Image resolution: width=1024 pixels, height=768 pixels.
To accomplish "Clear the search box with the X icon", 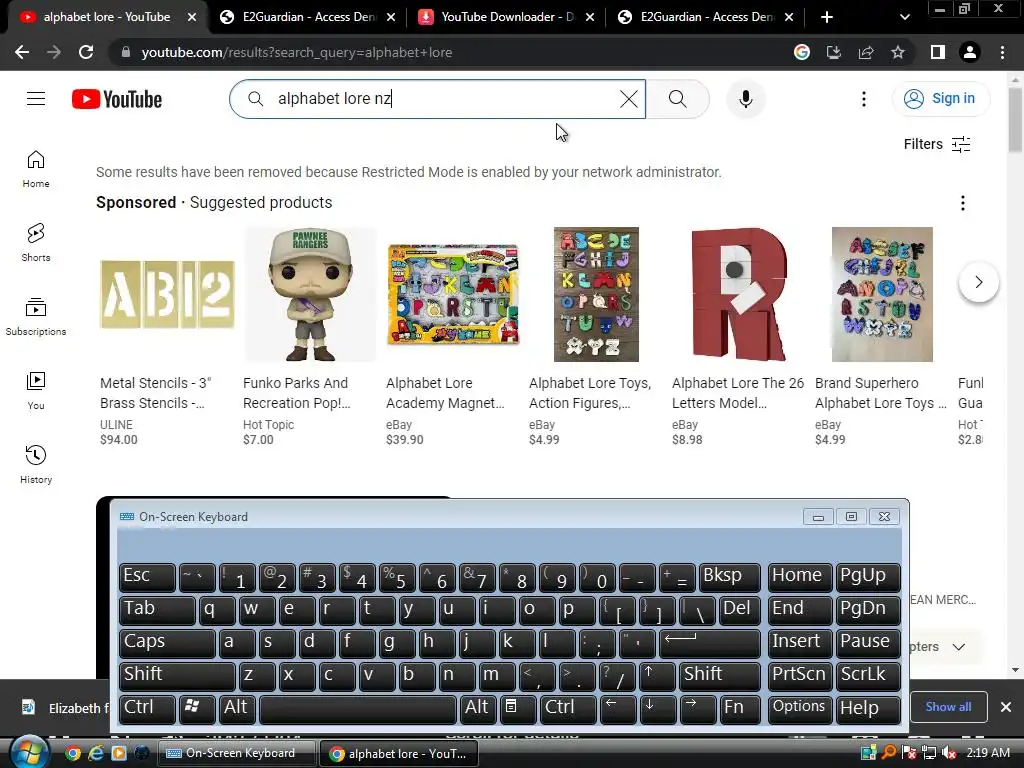I will coord(628,99).
